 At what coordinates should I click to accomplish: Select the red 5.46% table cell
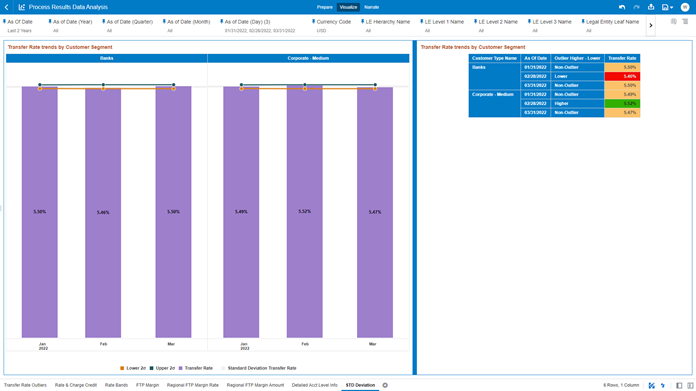(622, 76)
